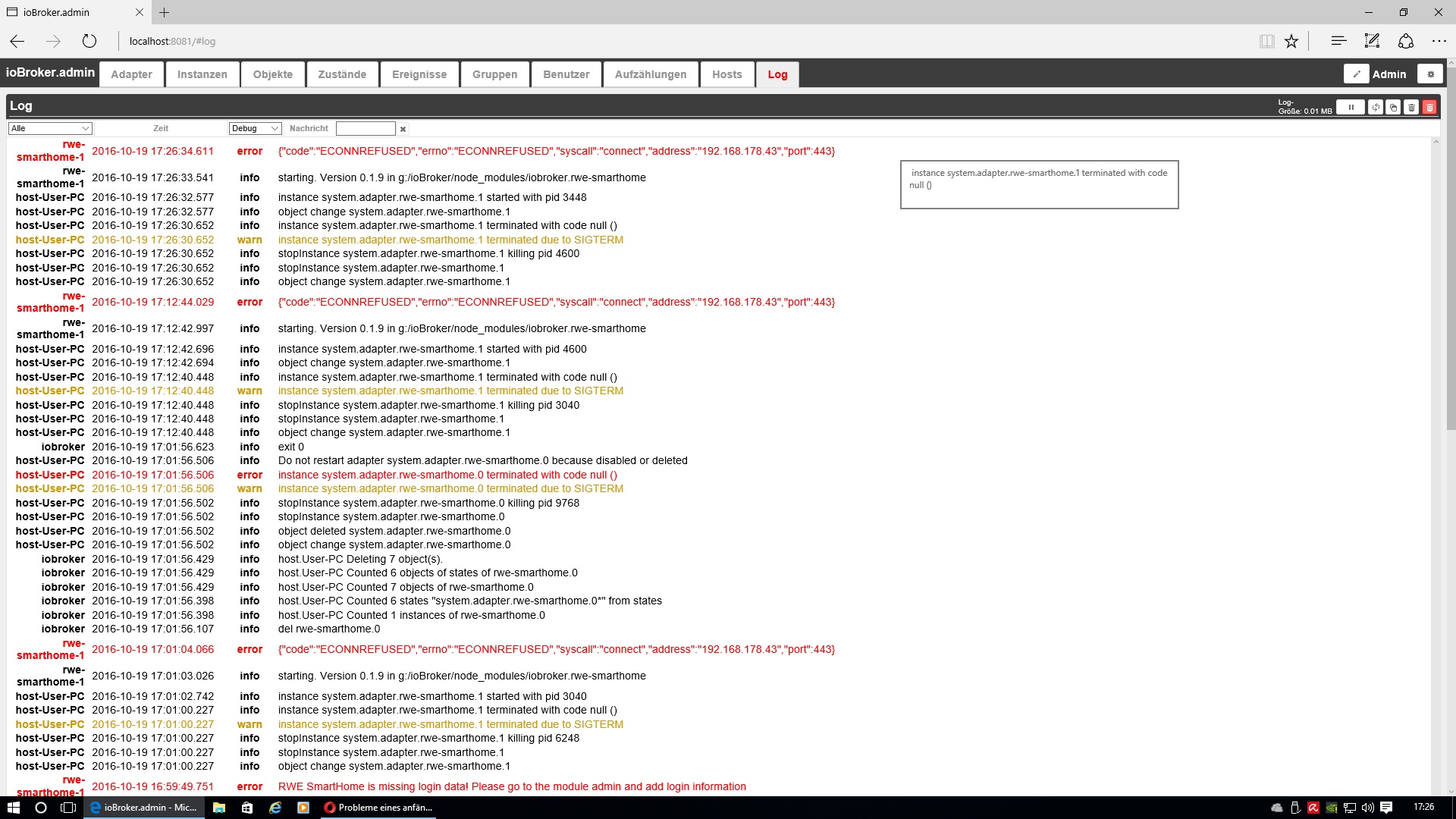Viewport: 1456px width, 819px height.
Task: Switch to the Adapter tab
Action: tap(131, 74)
